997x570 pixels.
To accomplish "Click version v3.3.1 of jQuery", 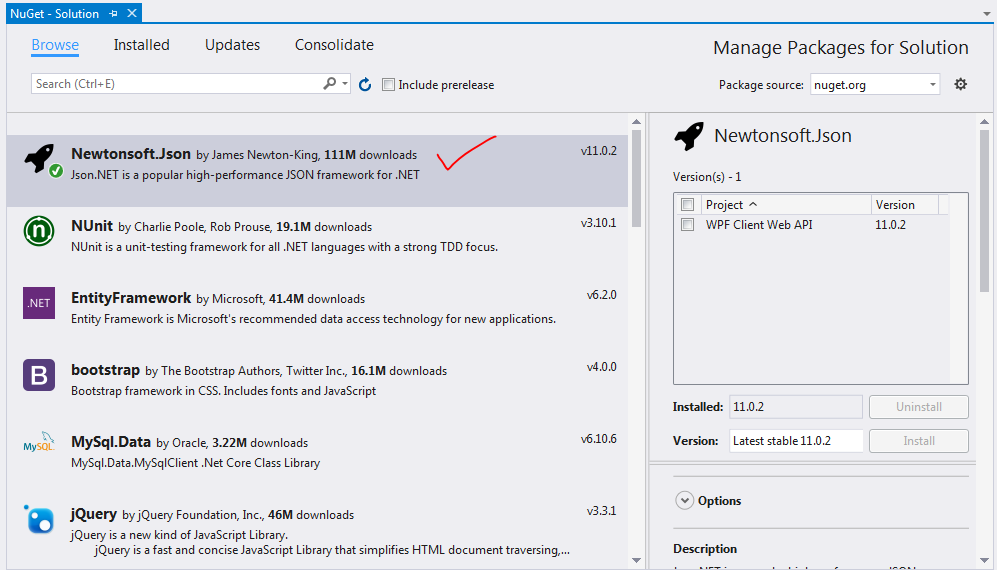I will coord(602,511).
